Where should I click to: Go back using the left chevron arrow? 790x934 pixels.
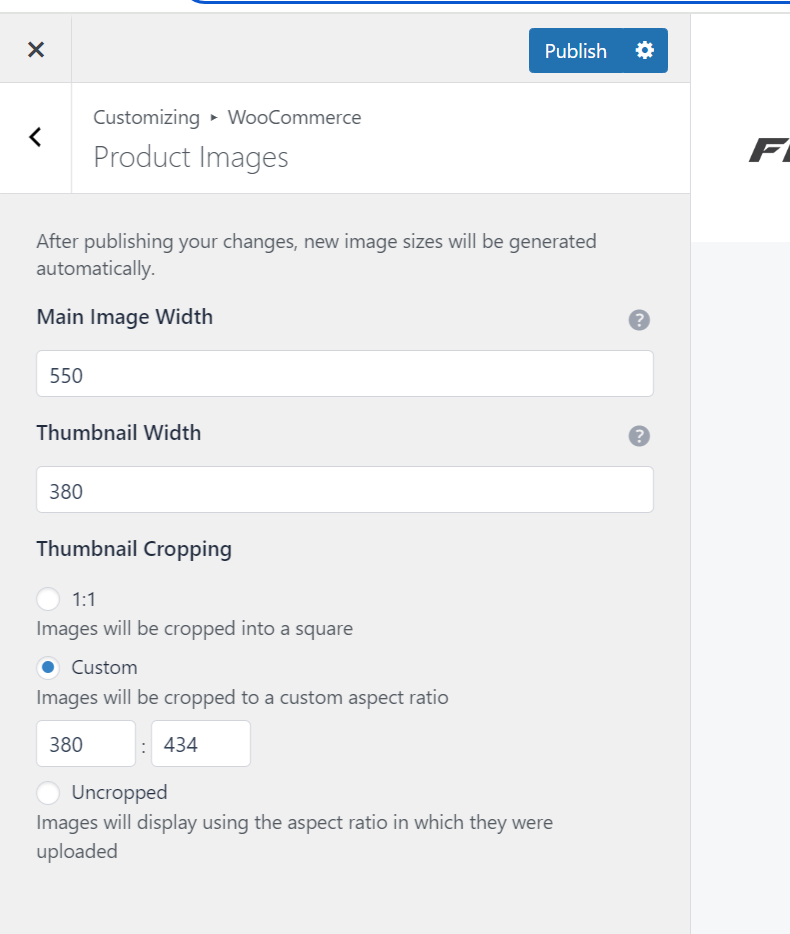[35, 137]
